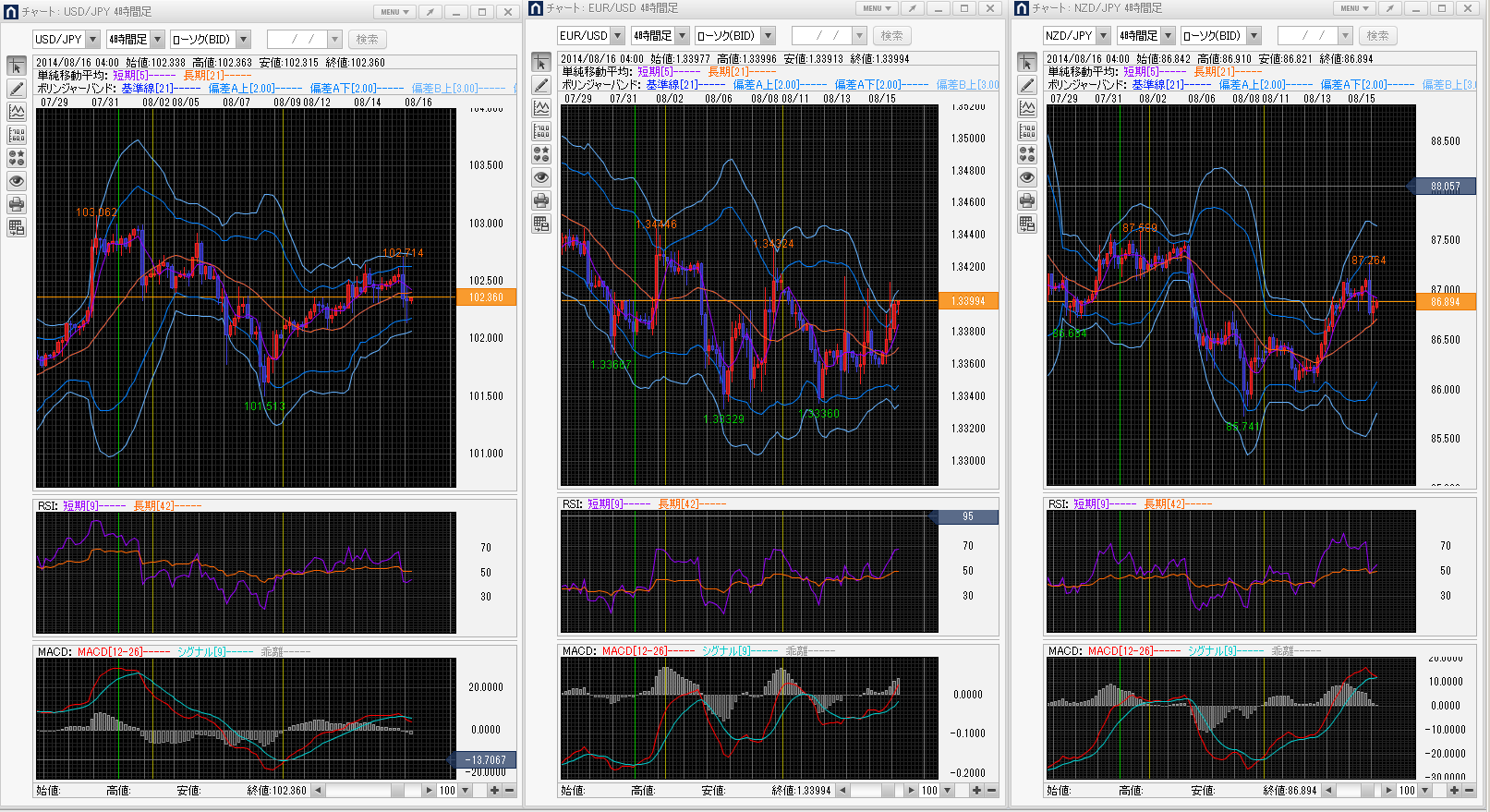Select the crosshair cursor tool in USD/JPY chart
The height and width of the screenshot is (812, 1490).
pos(17,67)
